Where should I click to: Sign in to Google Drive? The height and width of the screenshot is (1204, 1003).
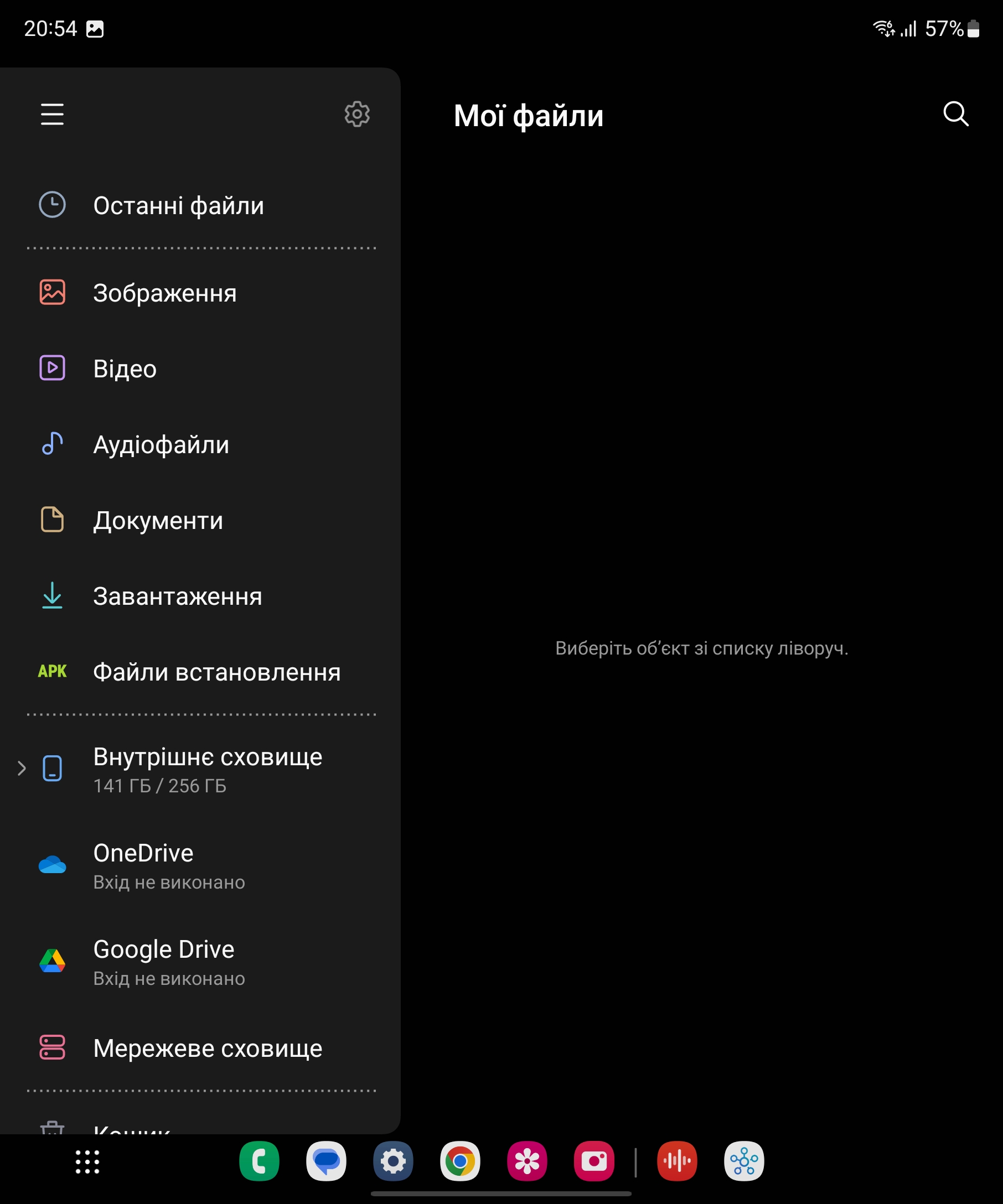coord(169,962)
